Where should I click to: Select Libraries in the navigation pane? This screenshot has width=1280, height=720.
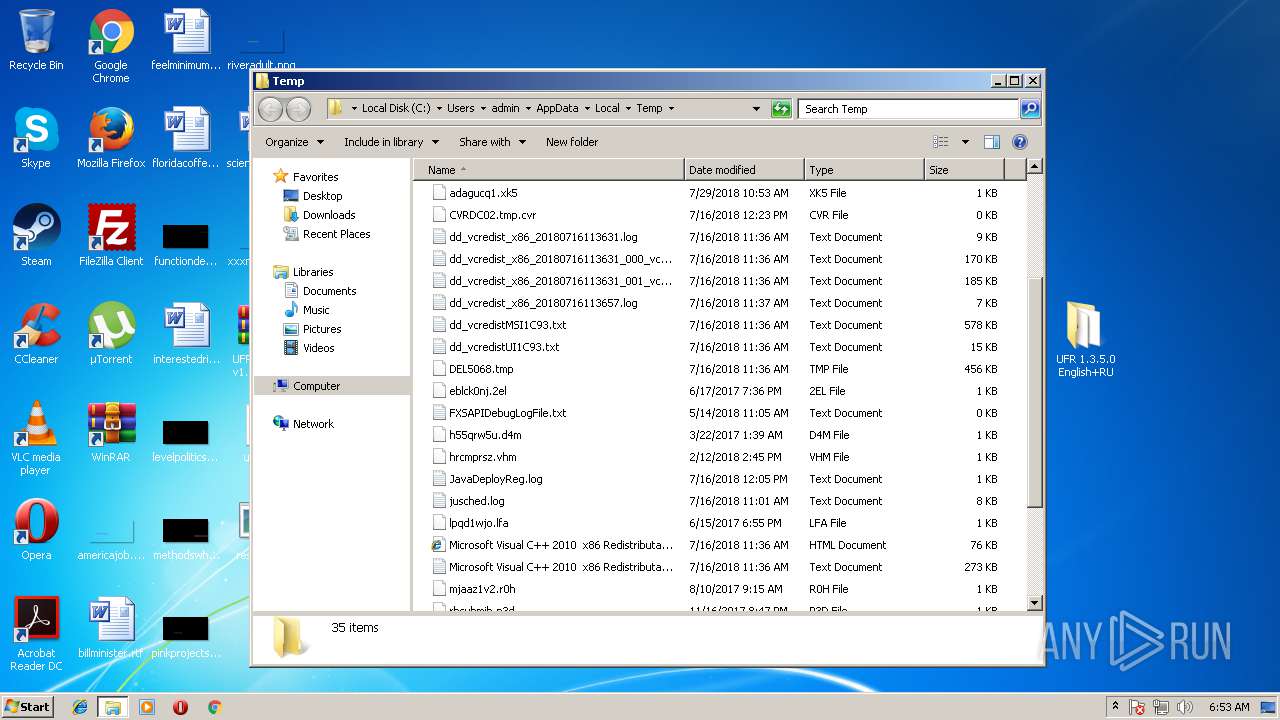313,272
